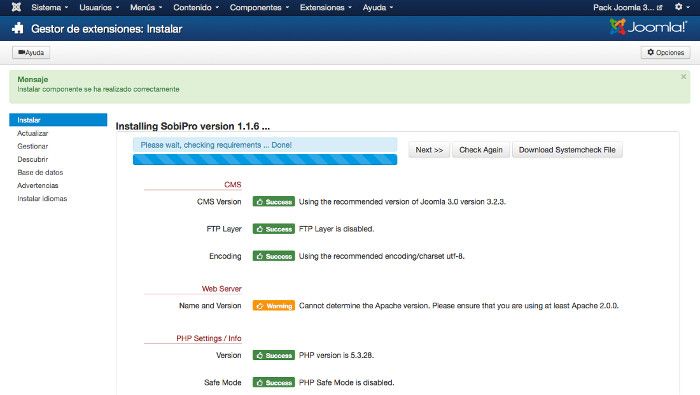
Task: Open the Ayuda dropdown in top menu
Action: [378, 8]
